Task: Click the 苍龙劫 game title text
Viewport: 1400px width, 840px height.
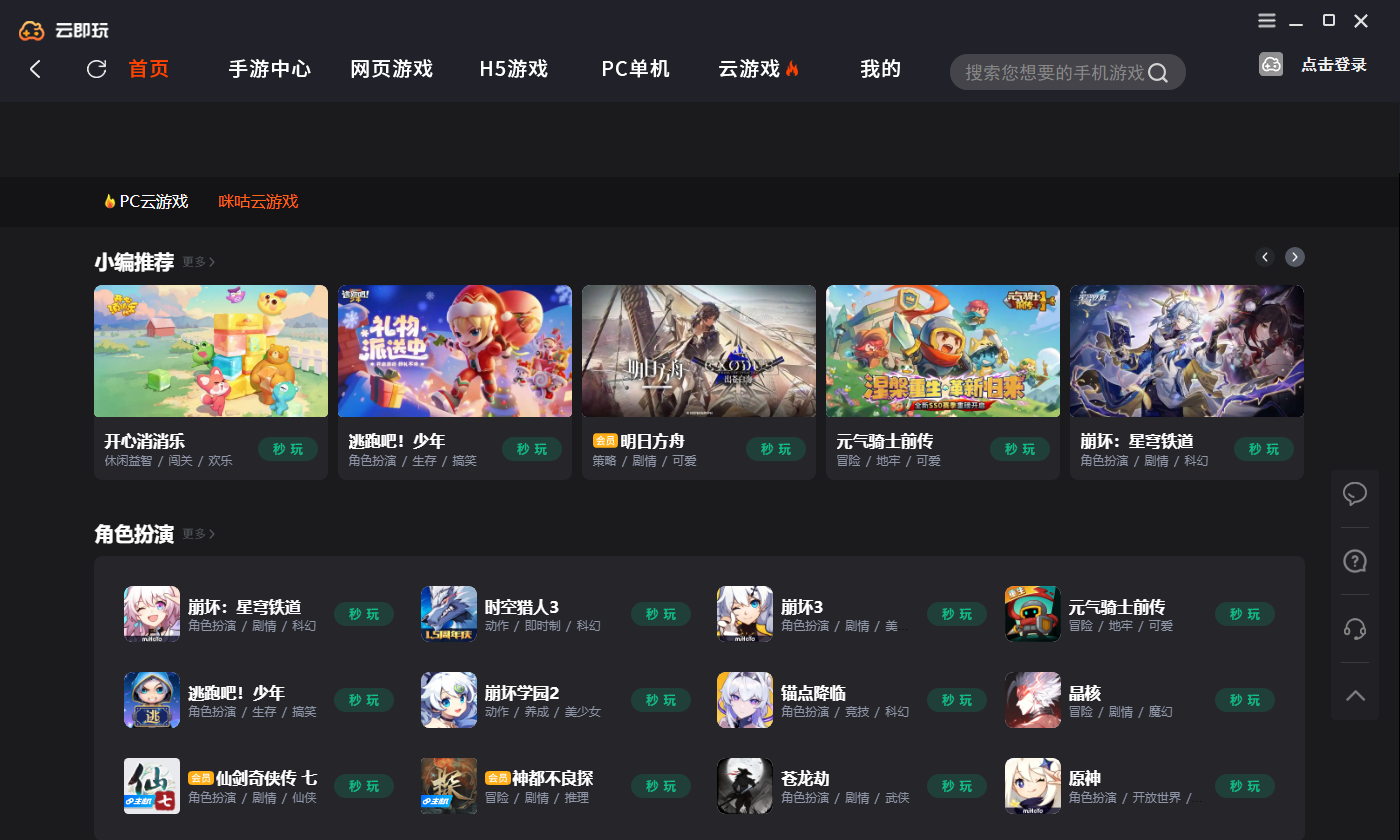Action: tap(806, 778)
